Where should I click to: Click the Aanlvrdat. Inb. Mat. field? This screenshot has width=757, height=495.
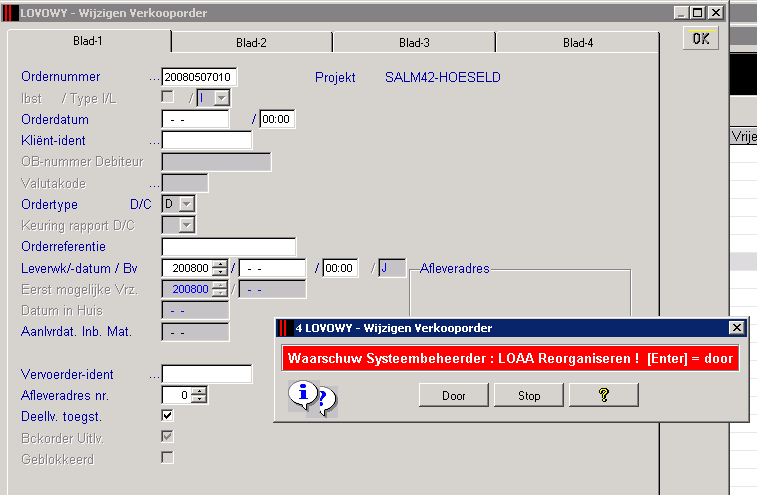click(x=196, y=332)
